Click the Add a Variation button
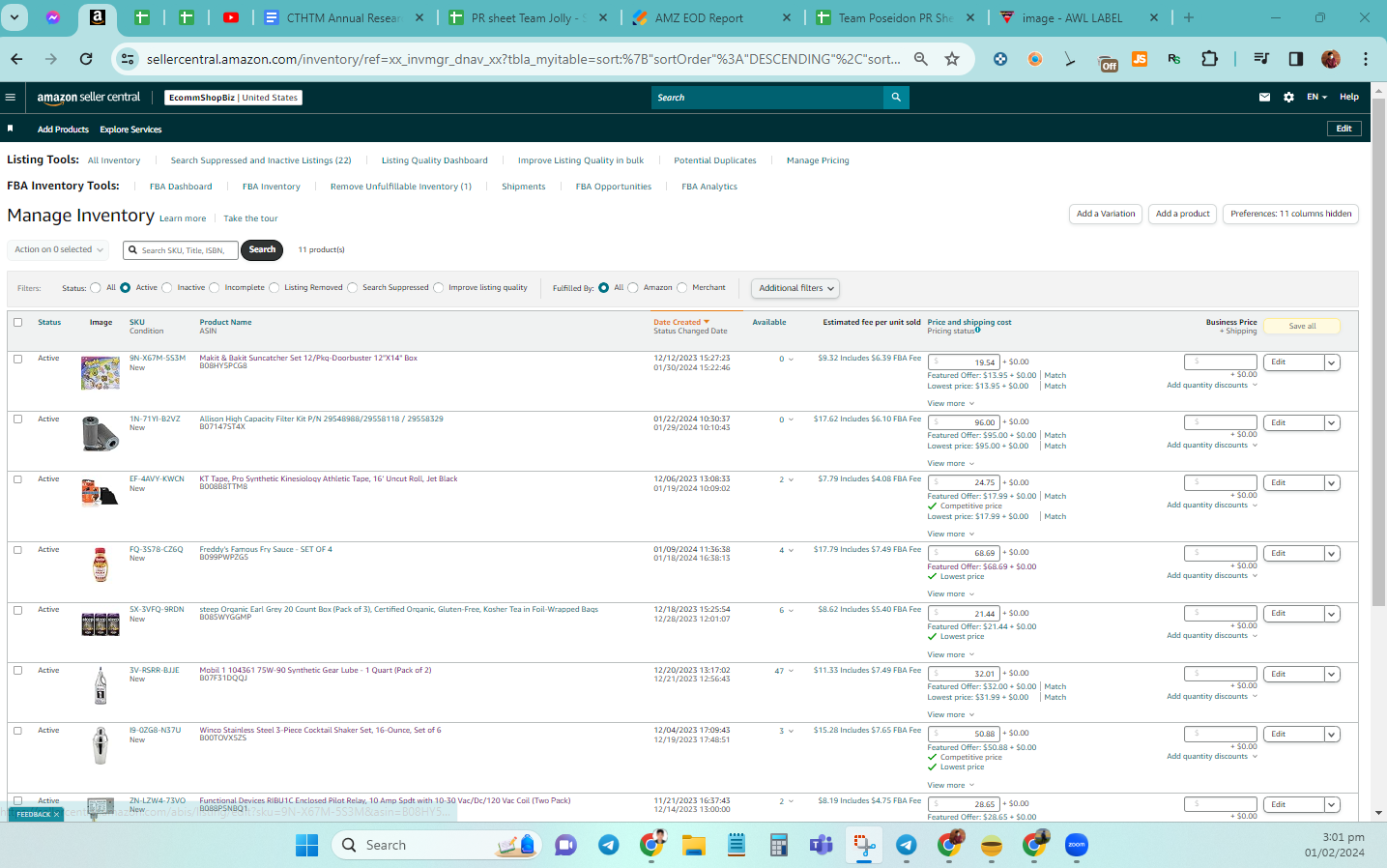The height and width of the screenshot is (868, 1387). click(x=1106, y=214)
